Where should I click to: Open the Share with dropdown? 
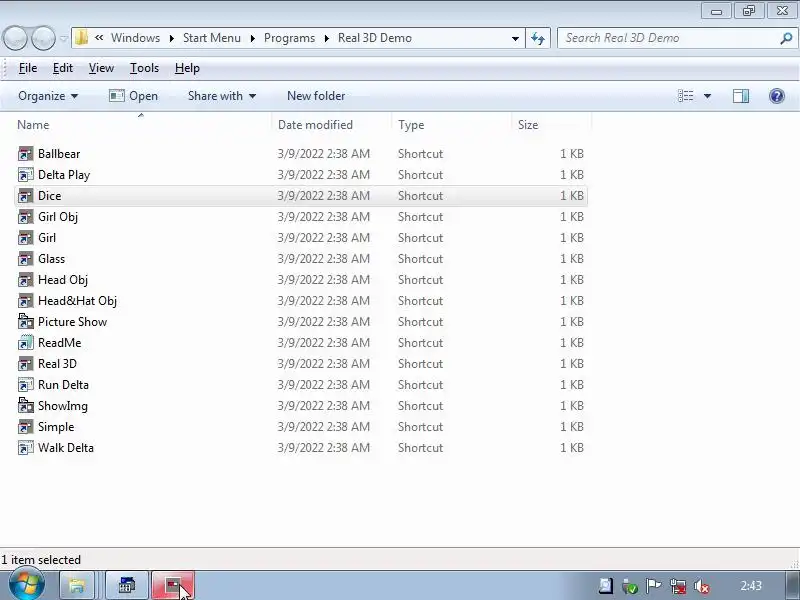pos(222,96)
